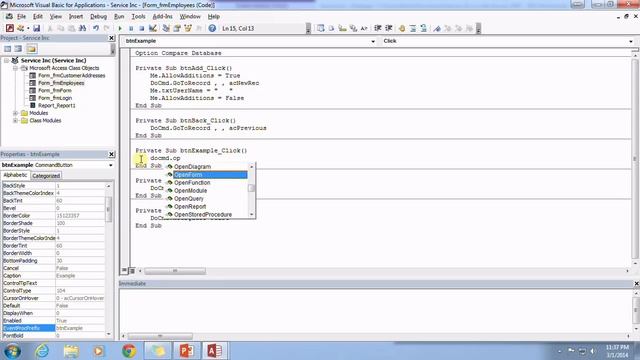Close the Properties pane
Image resolution: width=640 pixels, height=360 pixels.
(x=111, y=154)
